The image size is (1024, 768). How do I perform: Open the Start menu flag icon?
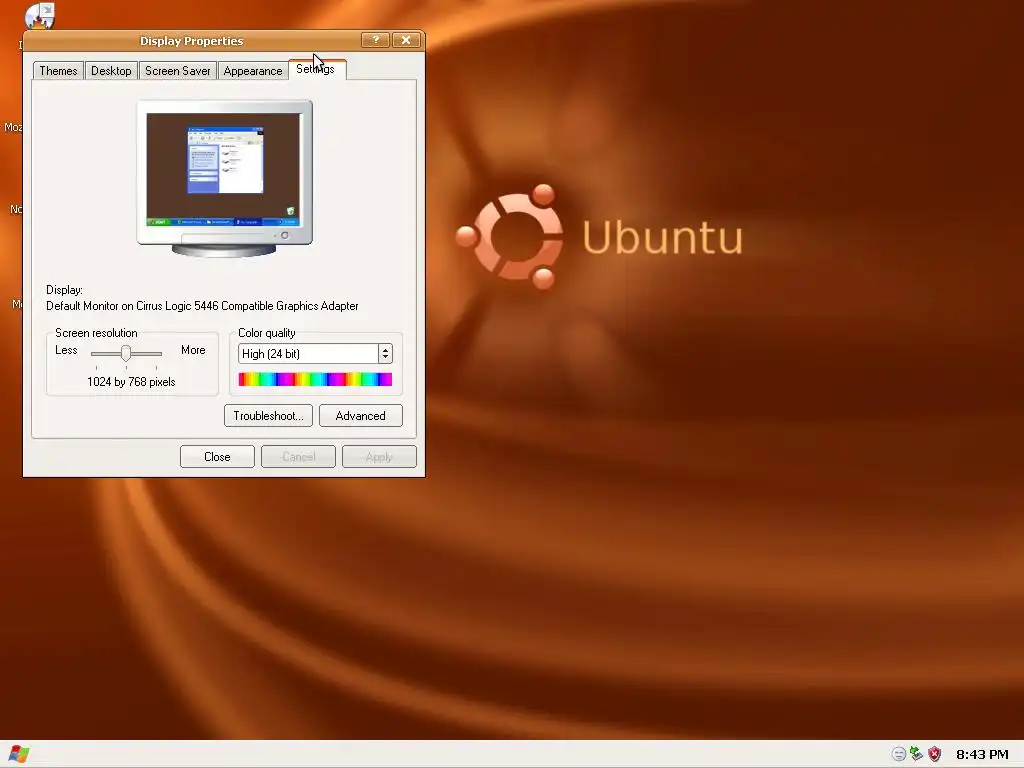click(19, 754)
